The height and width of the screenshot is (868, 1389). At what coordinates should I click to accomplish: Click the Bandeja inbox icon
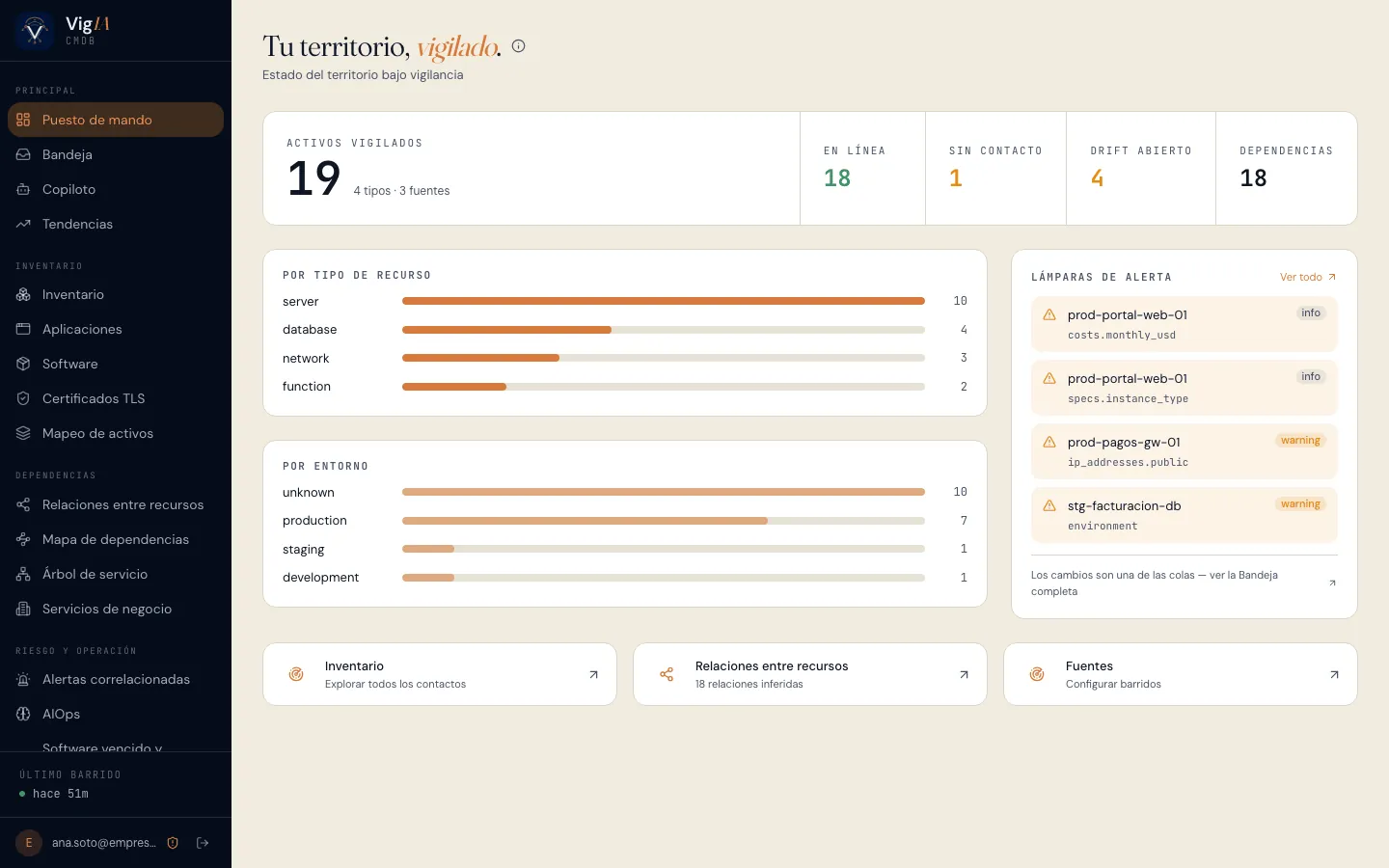[23, 154]
